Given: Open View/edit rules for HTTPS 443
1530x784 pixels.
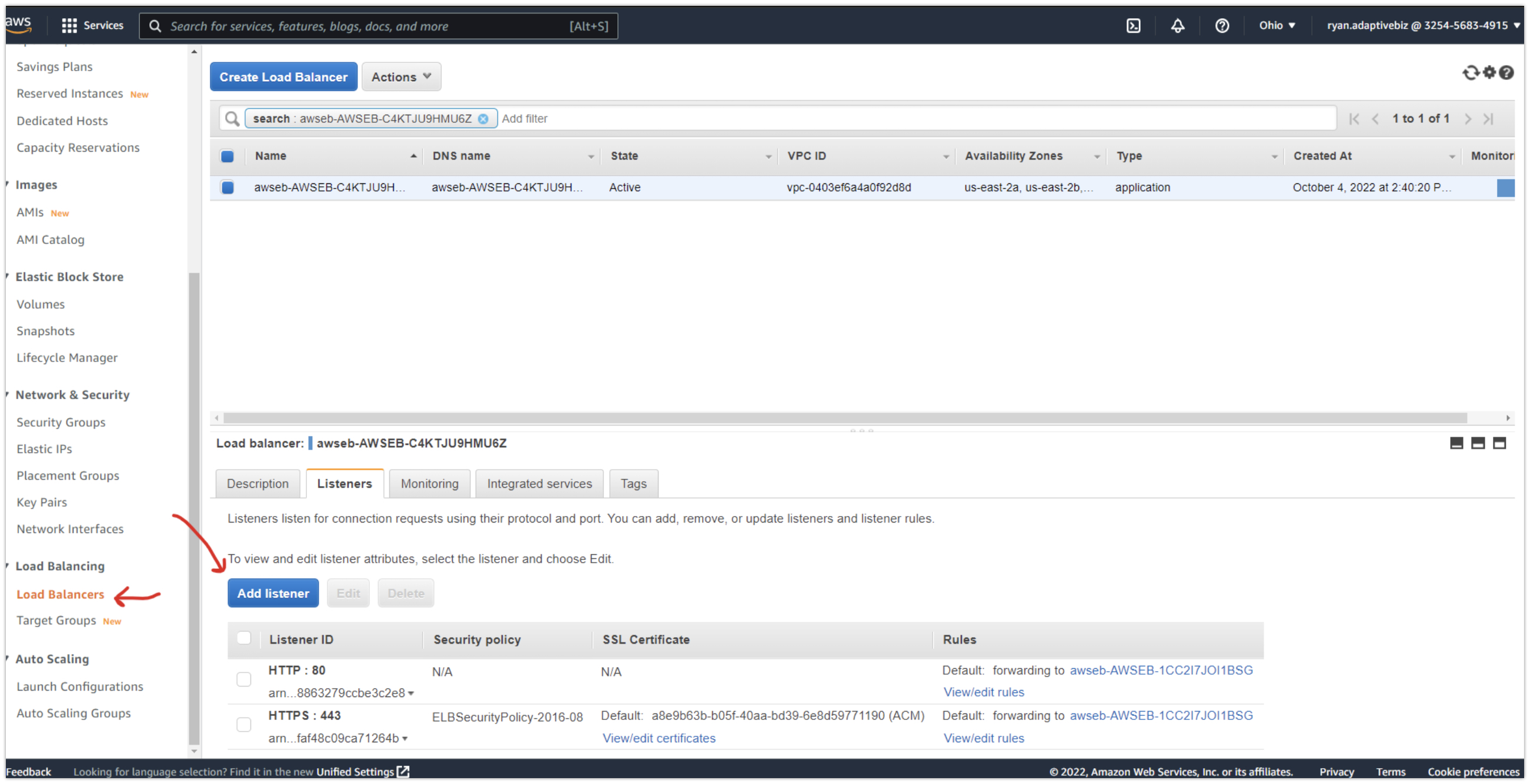Looking at the screenshot, I should (x=983, y=738).
